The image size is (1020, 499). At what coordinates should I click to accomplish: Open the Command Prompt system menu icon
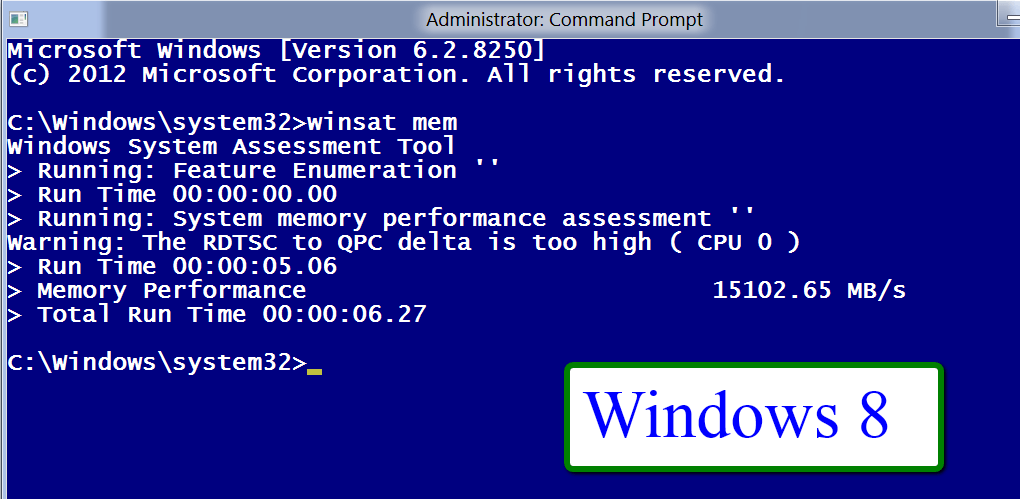(18, 20)
